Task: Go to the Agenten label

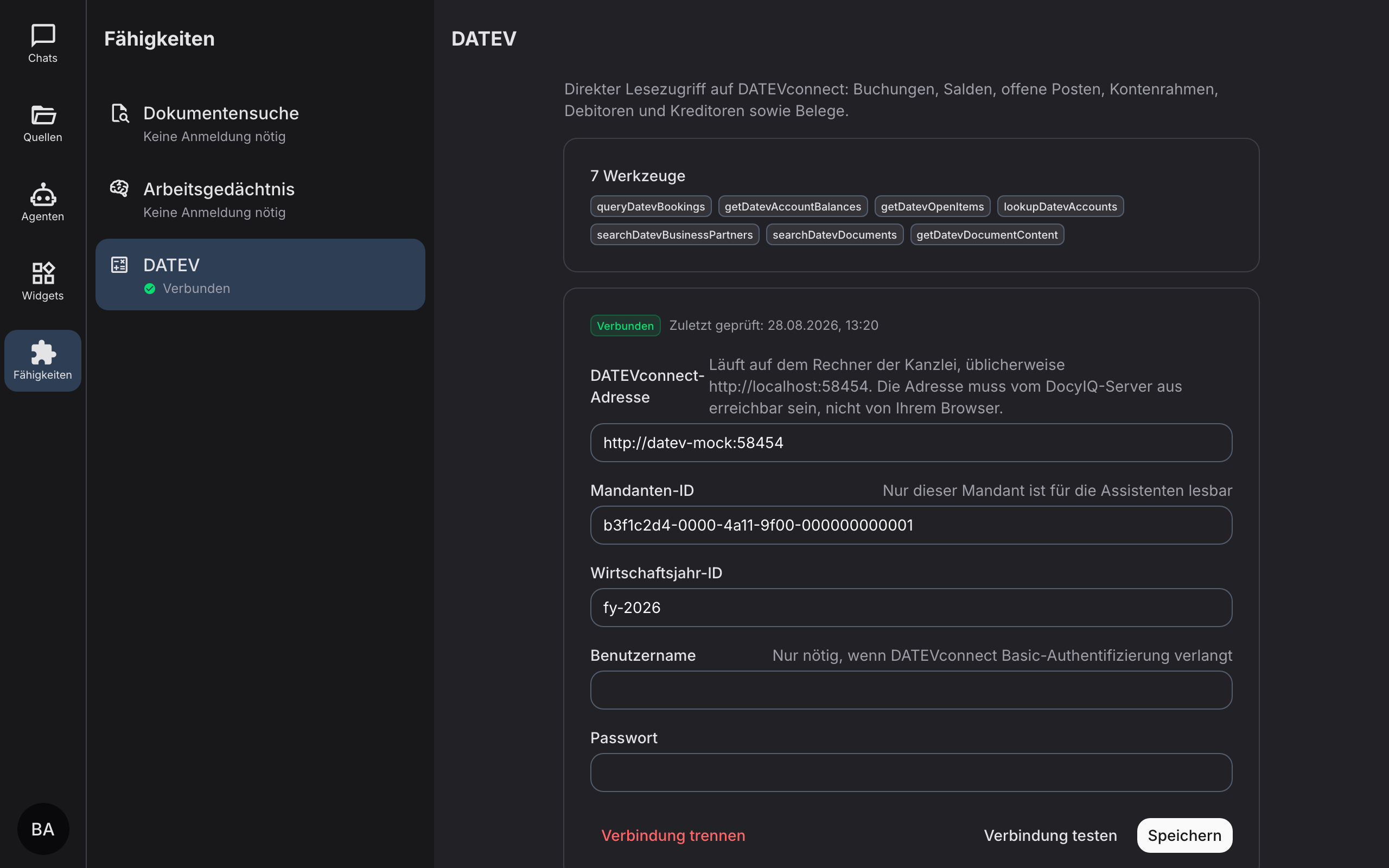Action: 43,216
